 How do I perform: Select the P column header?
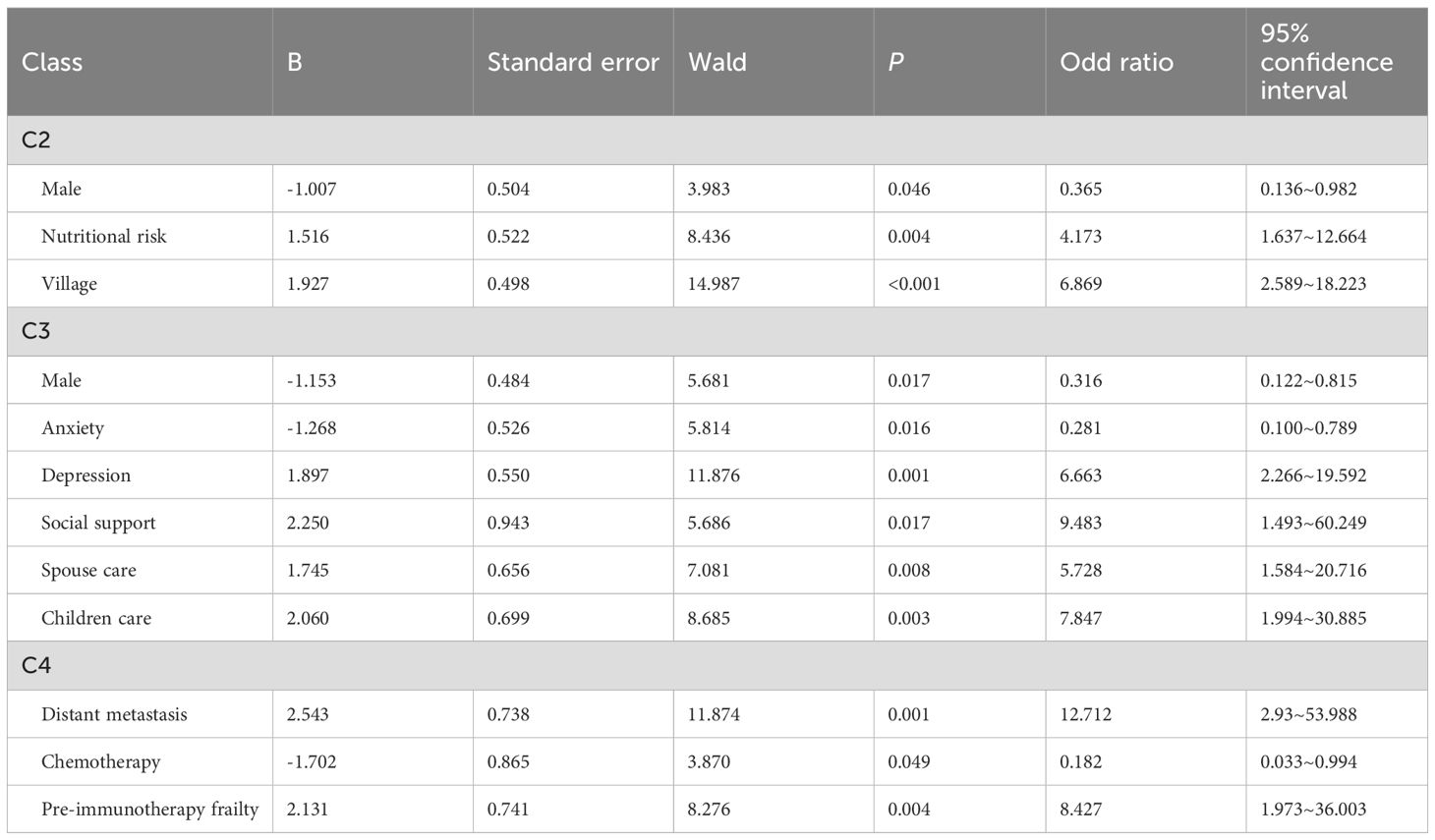pos(895,62)
